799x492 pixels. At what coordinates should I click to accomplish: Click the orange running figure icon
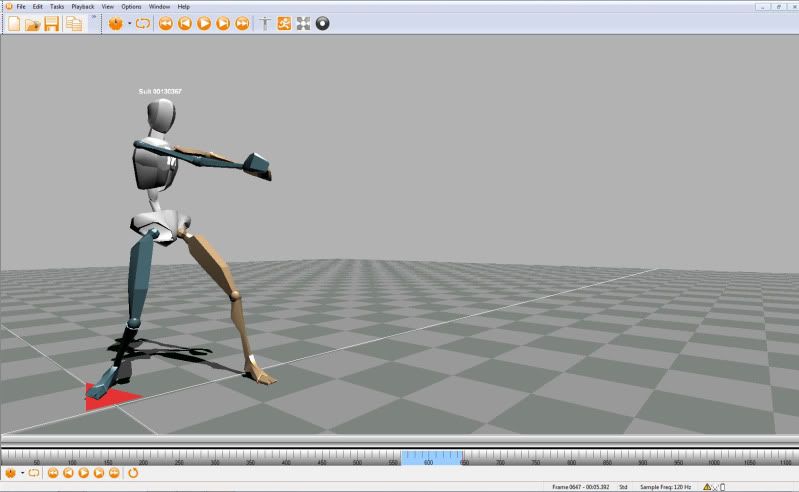[x=284, y=23]
